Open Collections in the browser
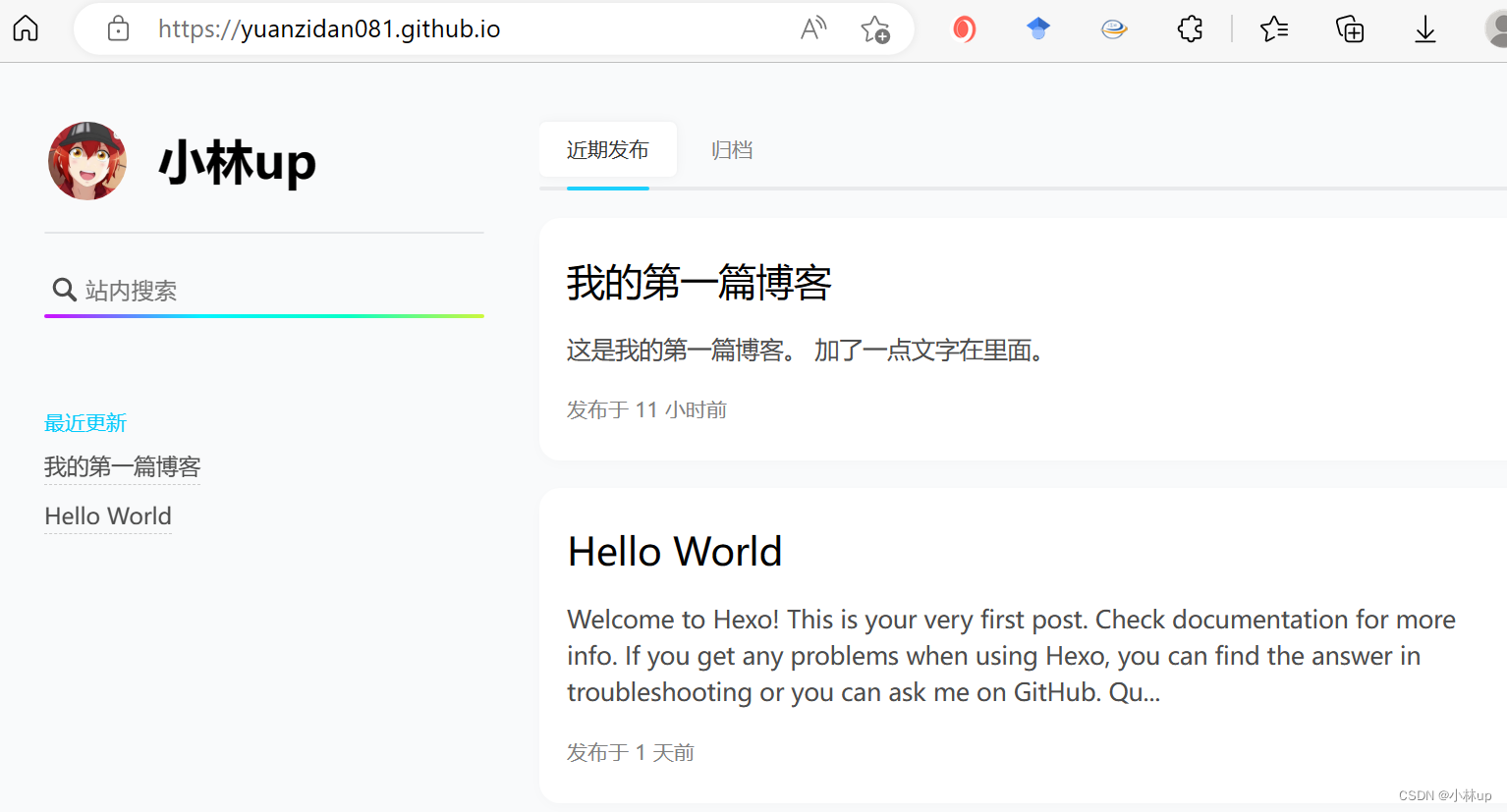This screenshot has height=812, width=1507. pyautogui.click(x=1350, y=28)
